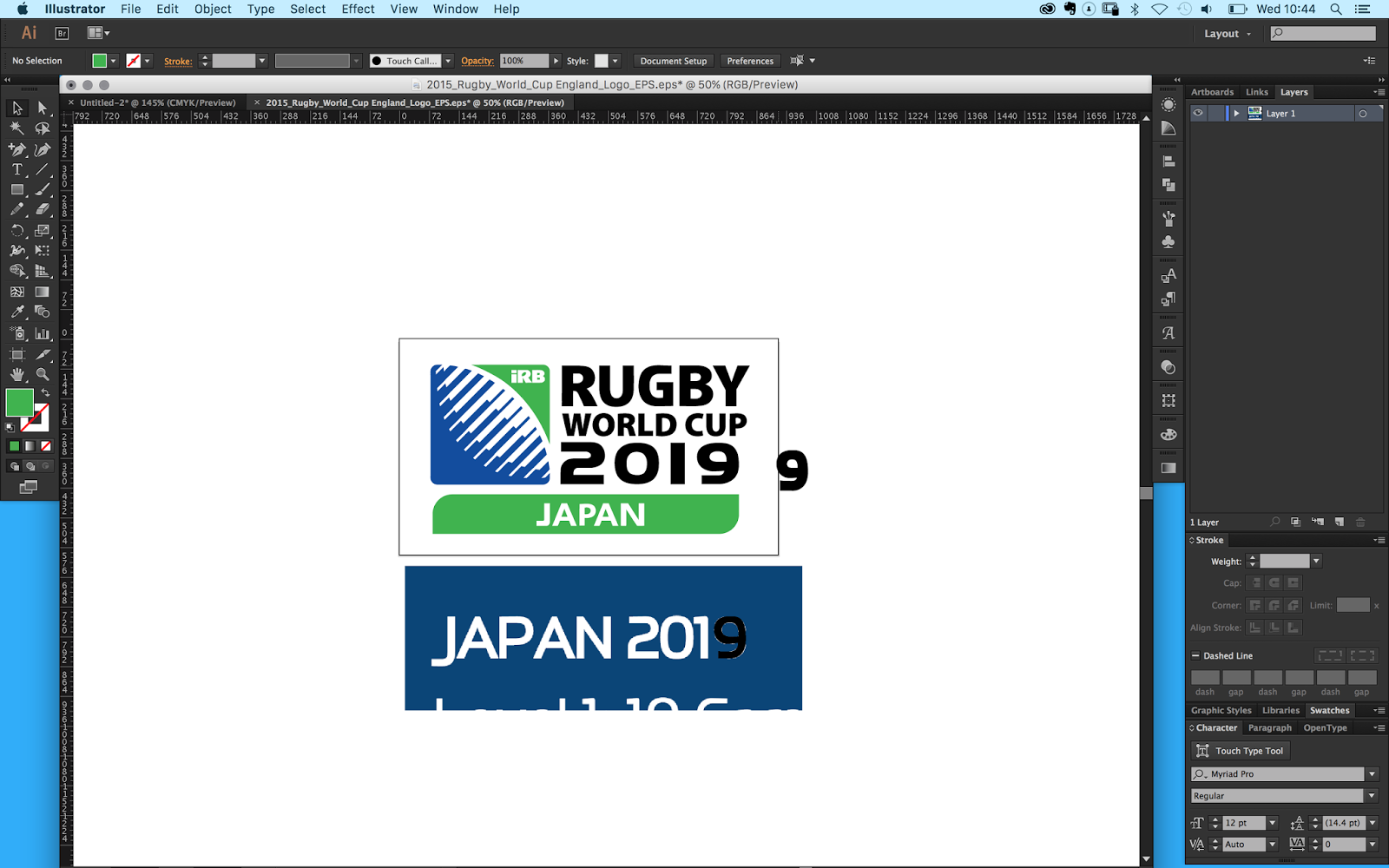Open the Align panel icon
This screenshot has height=868, width=1389.
tap(1168, 161)
